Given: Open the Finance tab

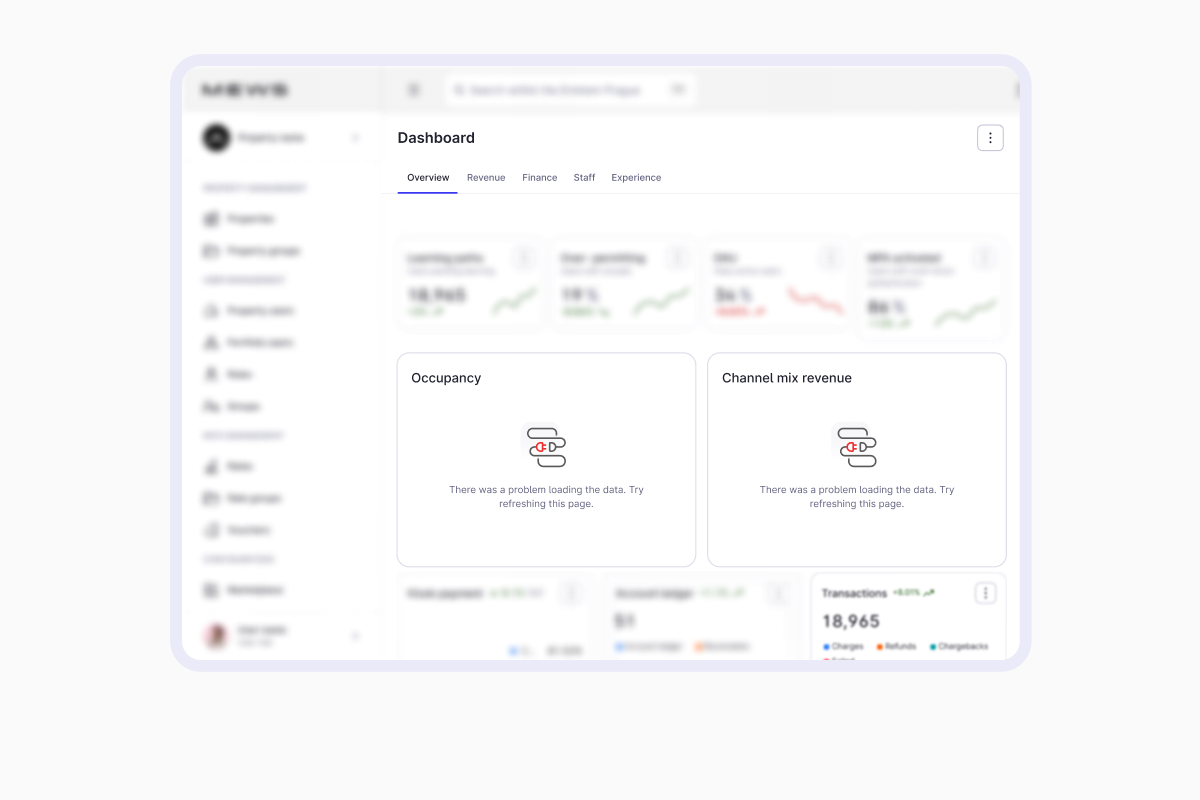Looking at the screenshot, I should (x=539, y=178).
